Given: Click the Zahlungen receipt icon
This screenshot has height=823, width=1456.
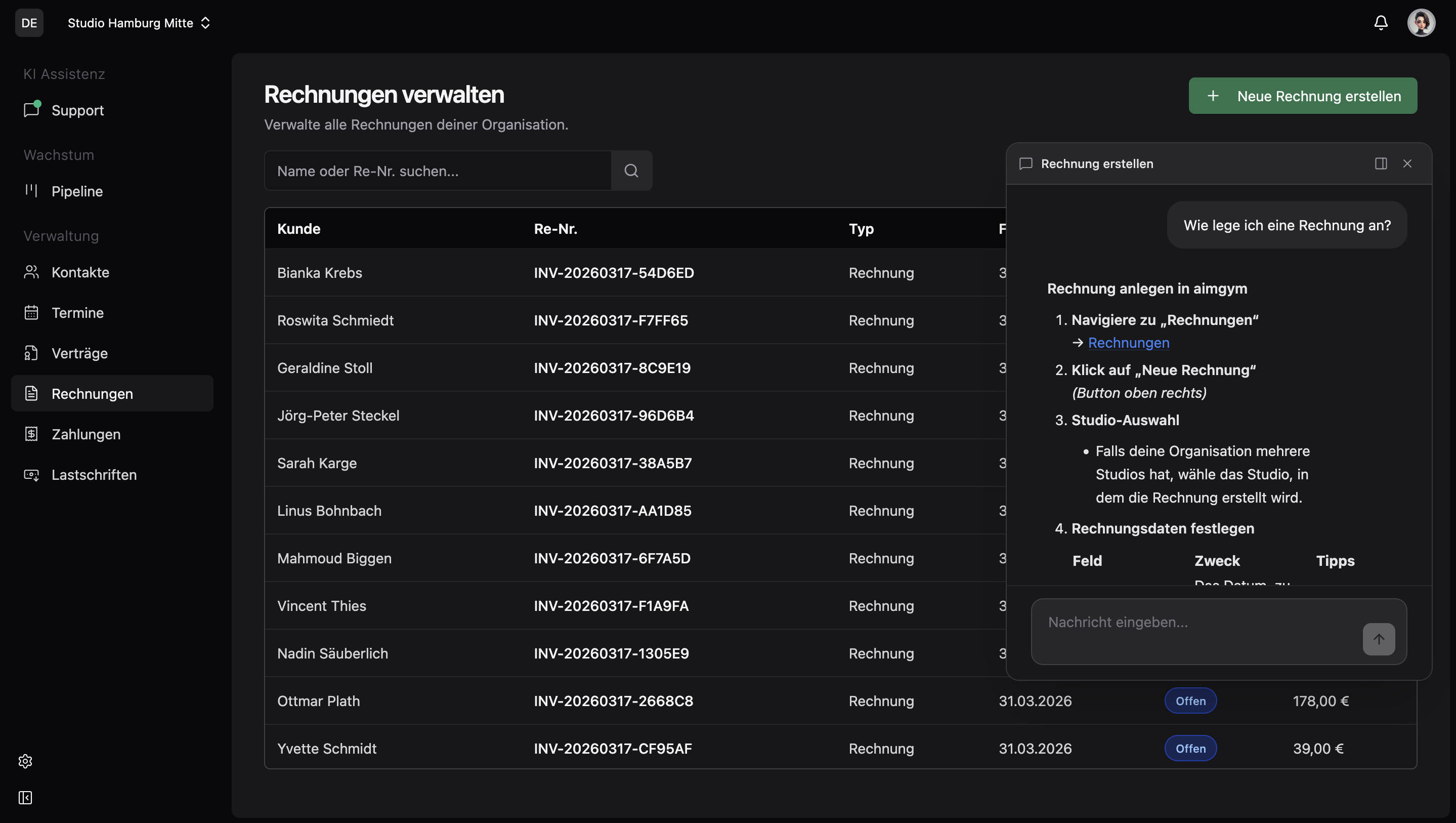Looking at the screenshot, I should 32,434.
